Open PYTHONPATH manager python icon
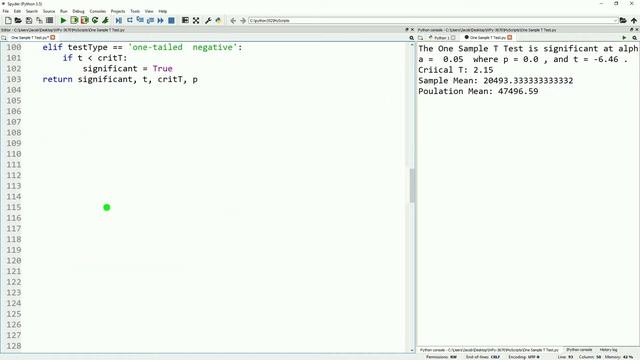This screenshot has width=640, height=360. pyautogui.click(x=218, y=20)
